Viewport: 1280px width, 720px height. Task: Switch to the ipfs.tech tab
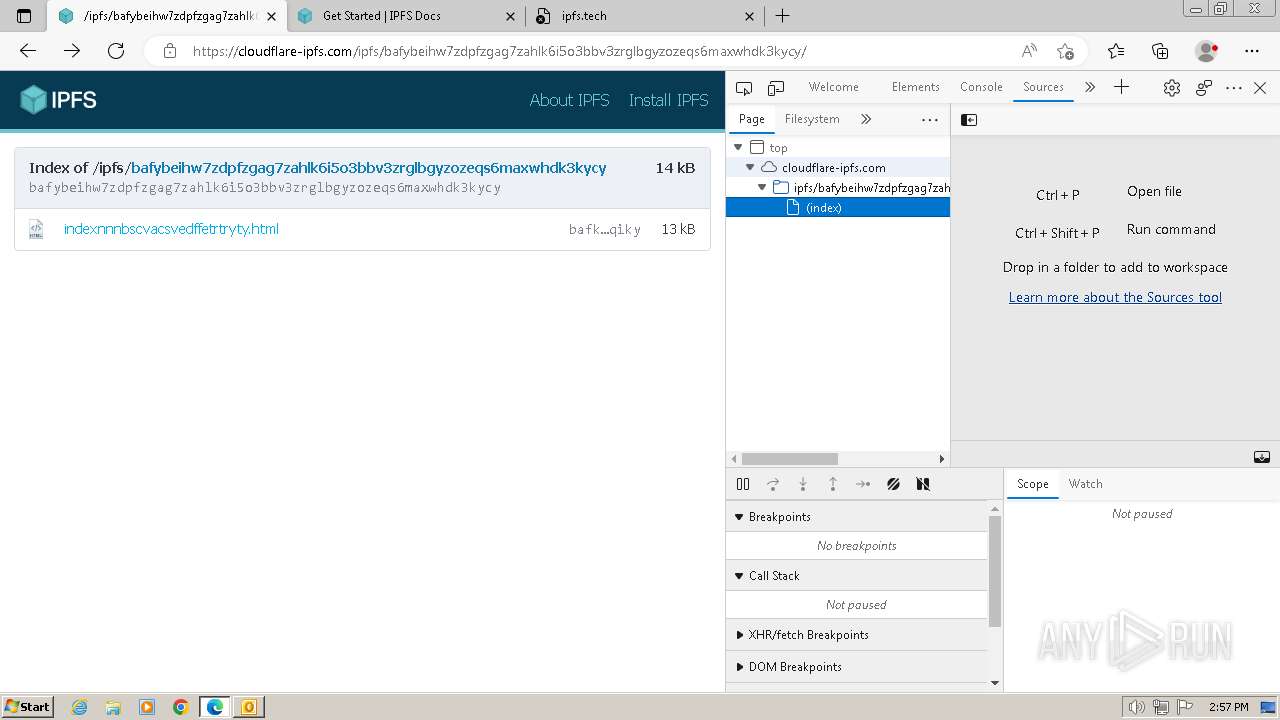pos(644,16)
